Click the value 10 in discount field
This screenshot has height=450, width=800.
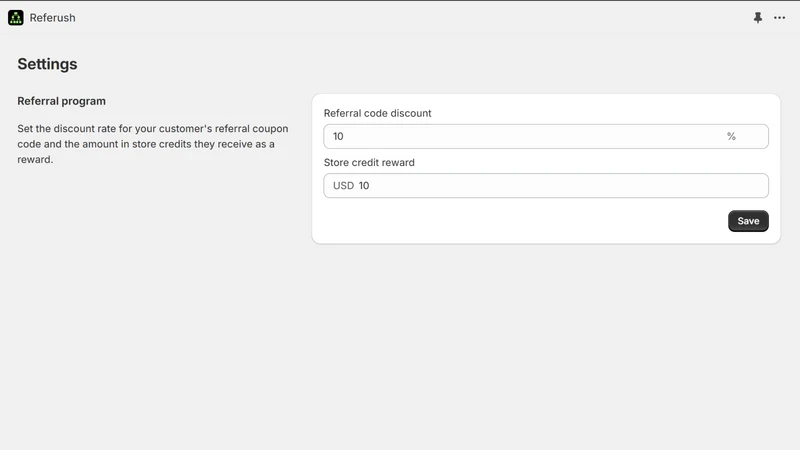pyautogui.click(x=338, y=136)
